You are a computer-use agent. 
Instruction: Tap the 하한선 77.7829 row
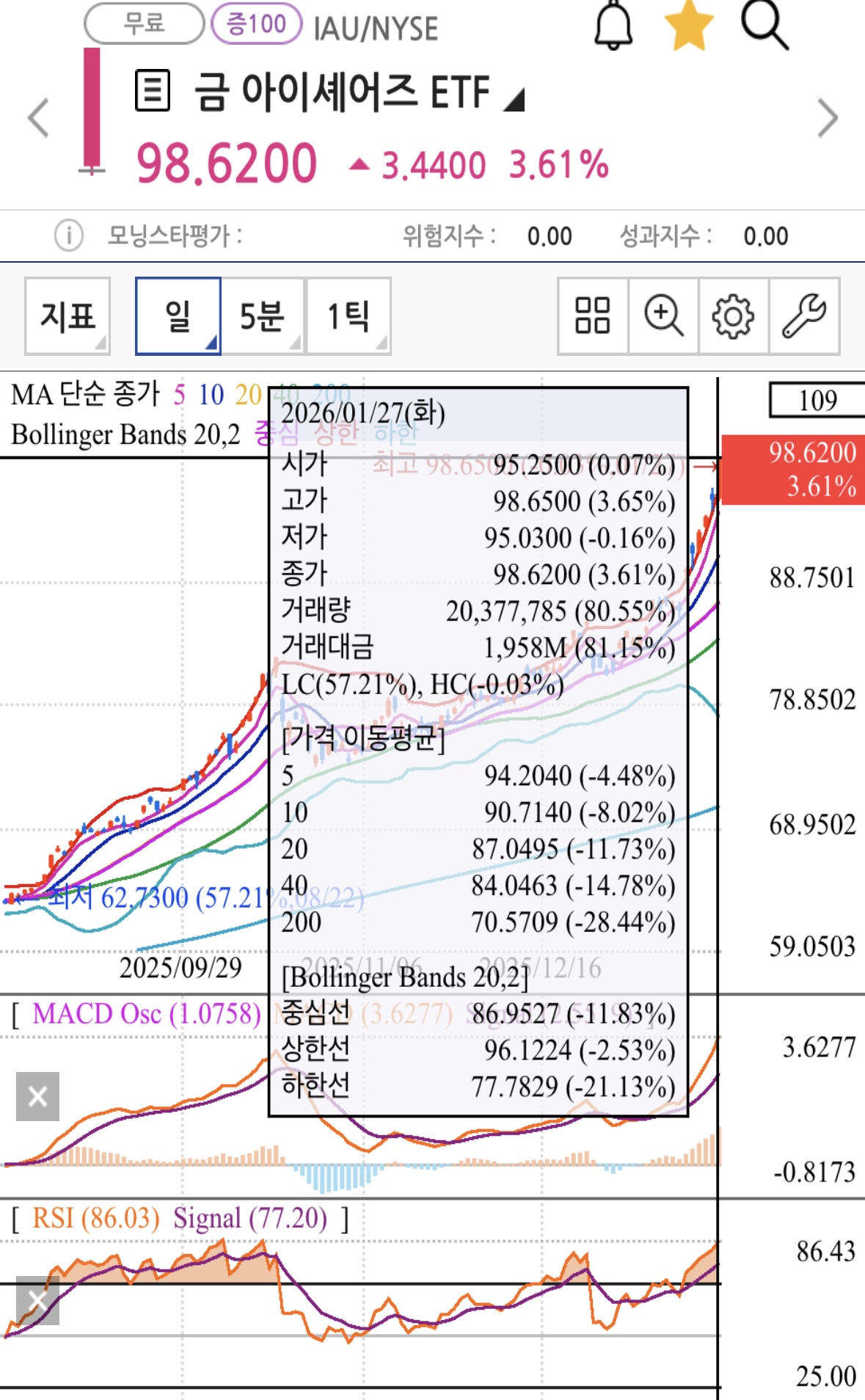478,1085
